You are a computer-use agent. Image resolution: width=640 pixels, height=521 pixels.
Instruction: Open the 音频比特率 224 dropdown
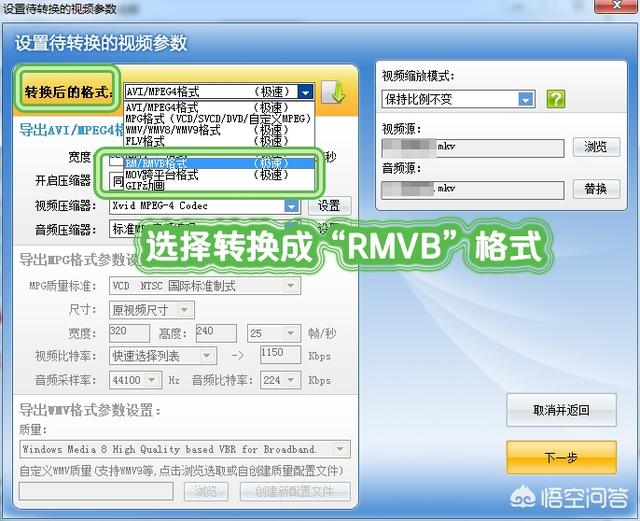pyautogui.click(x=280, y=380)
